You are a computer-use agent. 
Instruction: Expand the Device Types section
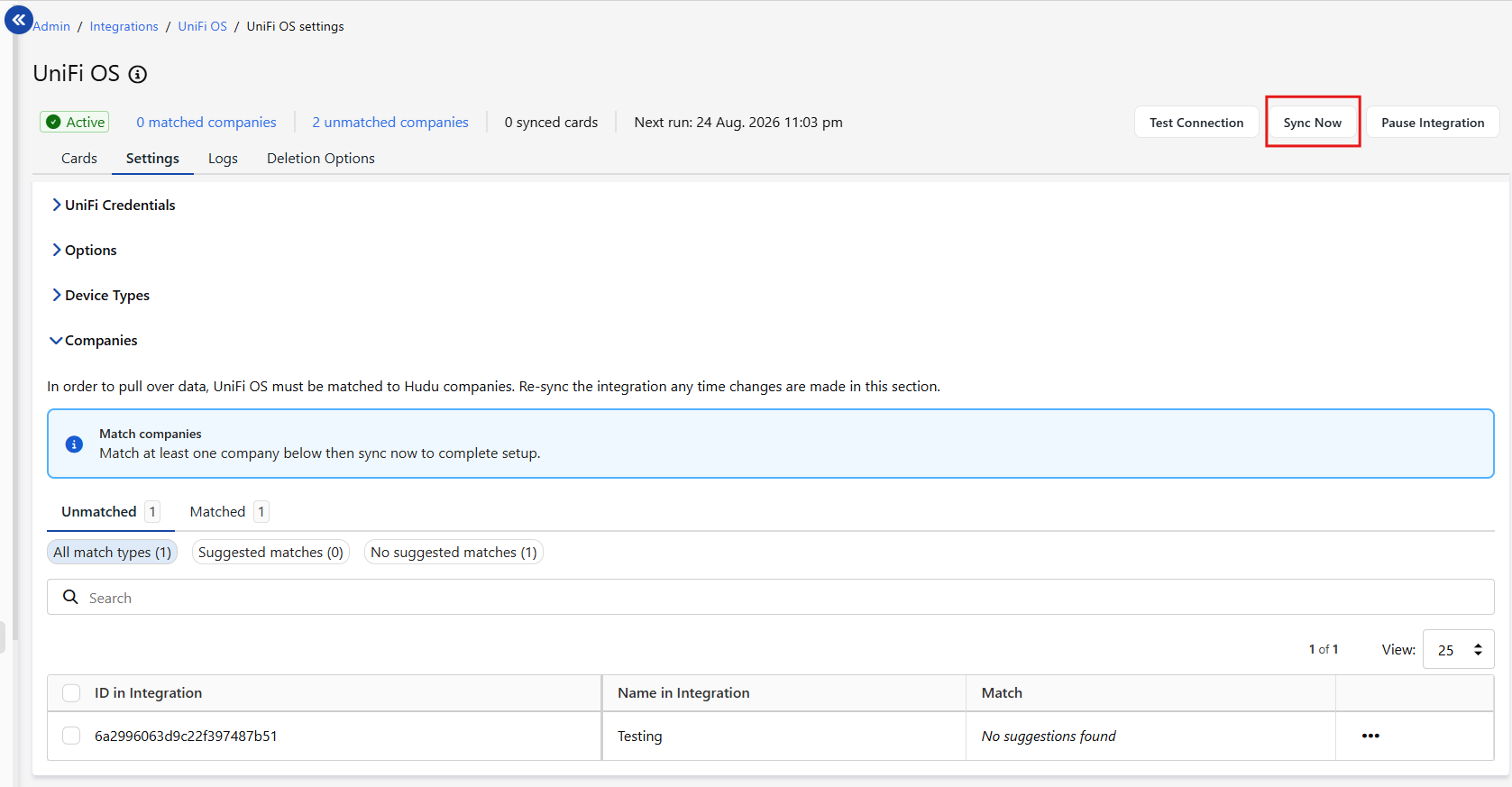click(100, 295)
